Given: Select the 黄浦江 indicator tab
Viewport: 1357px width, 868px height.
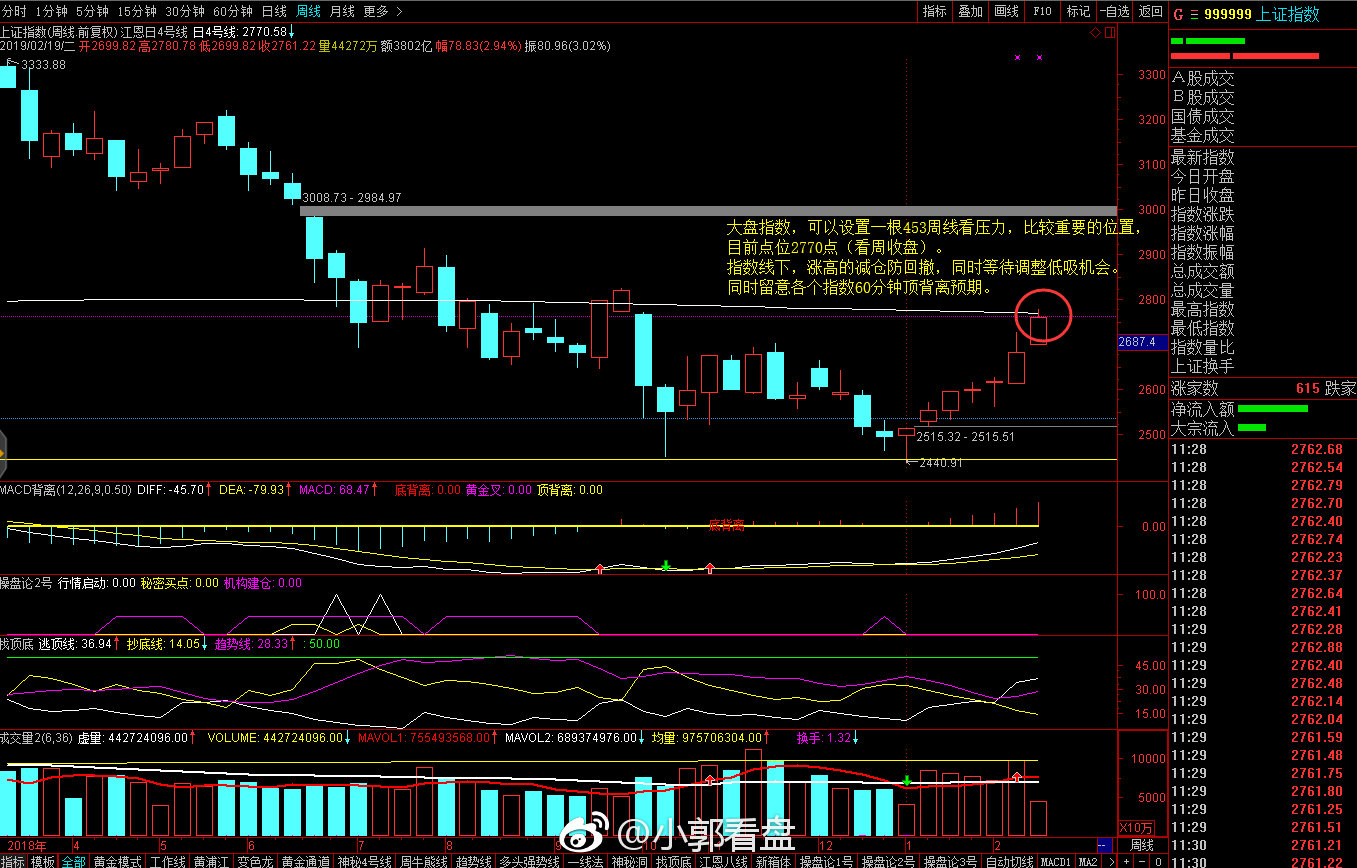Looking at the screenshot, I should click(211, 861).
